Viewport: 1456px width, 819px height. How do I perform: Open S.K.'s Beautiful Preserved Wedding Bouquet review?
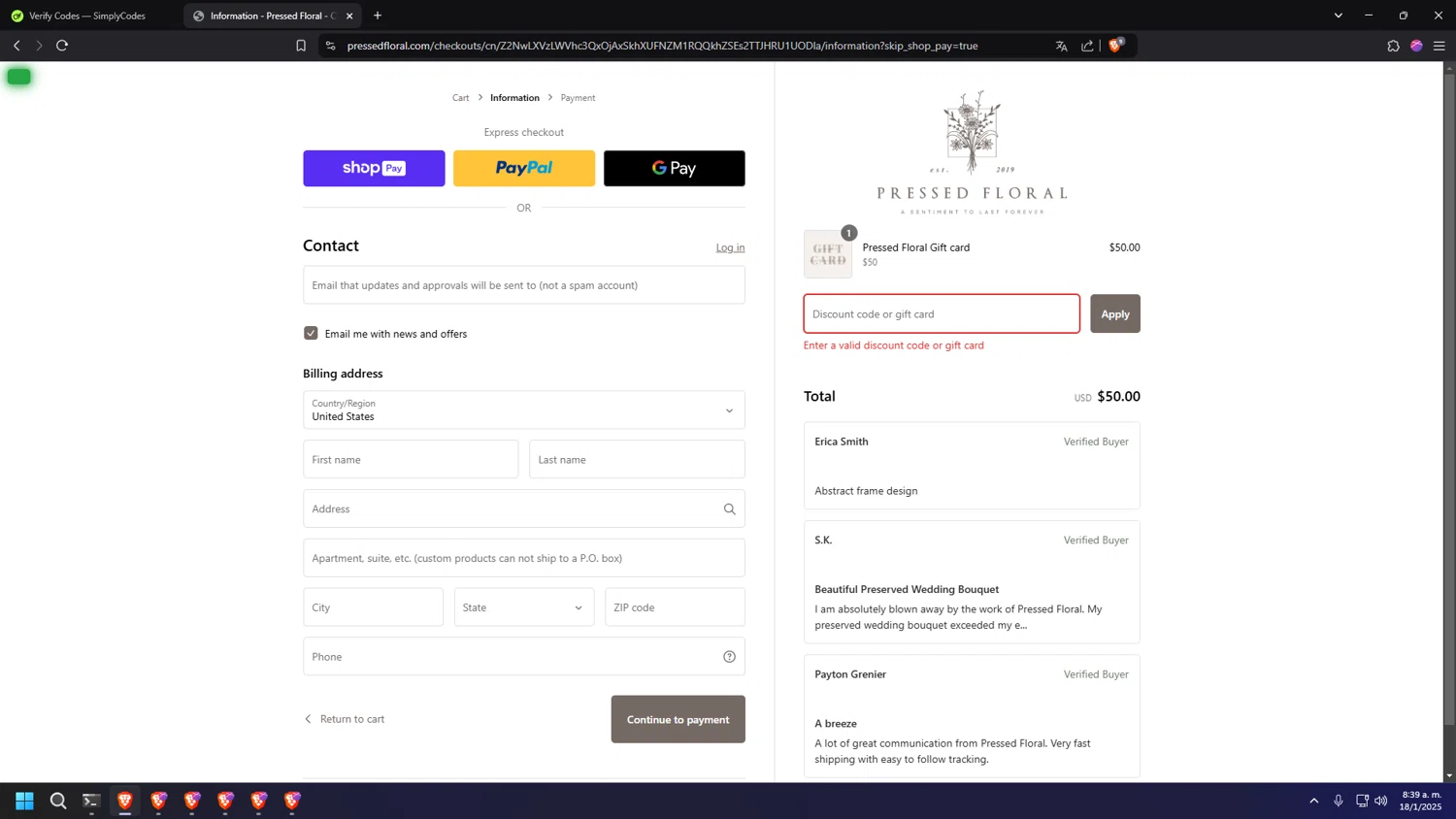pos(972,582)
